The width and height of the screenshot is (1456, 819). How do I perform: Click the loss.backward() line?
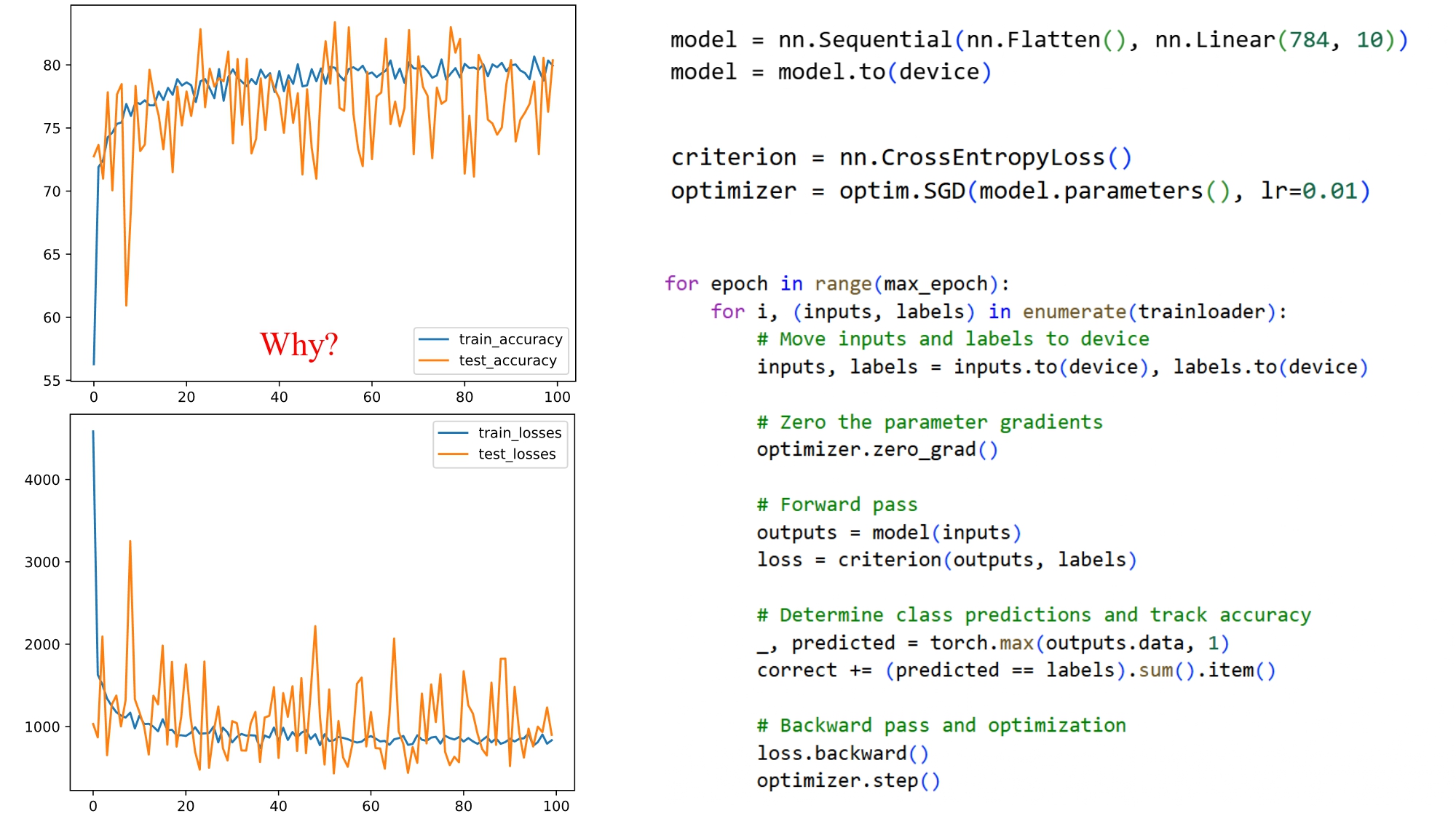[x=842, y=753]
